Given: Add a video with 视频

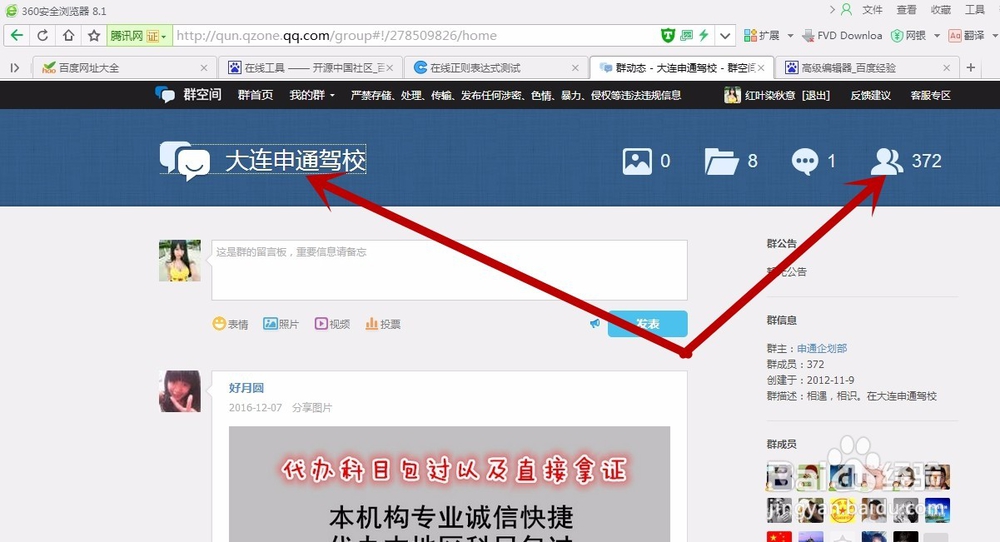Looking at the screenshot, I should click(332, 324).
